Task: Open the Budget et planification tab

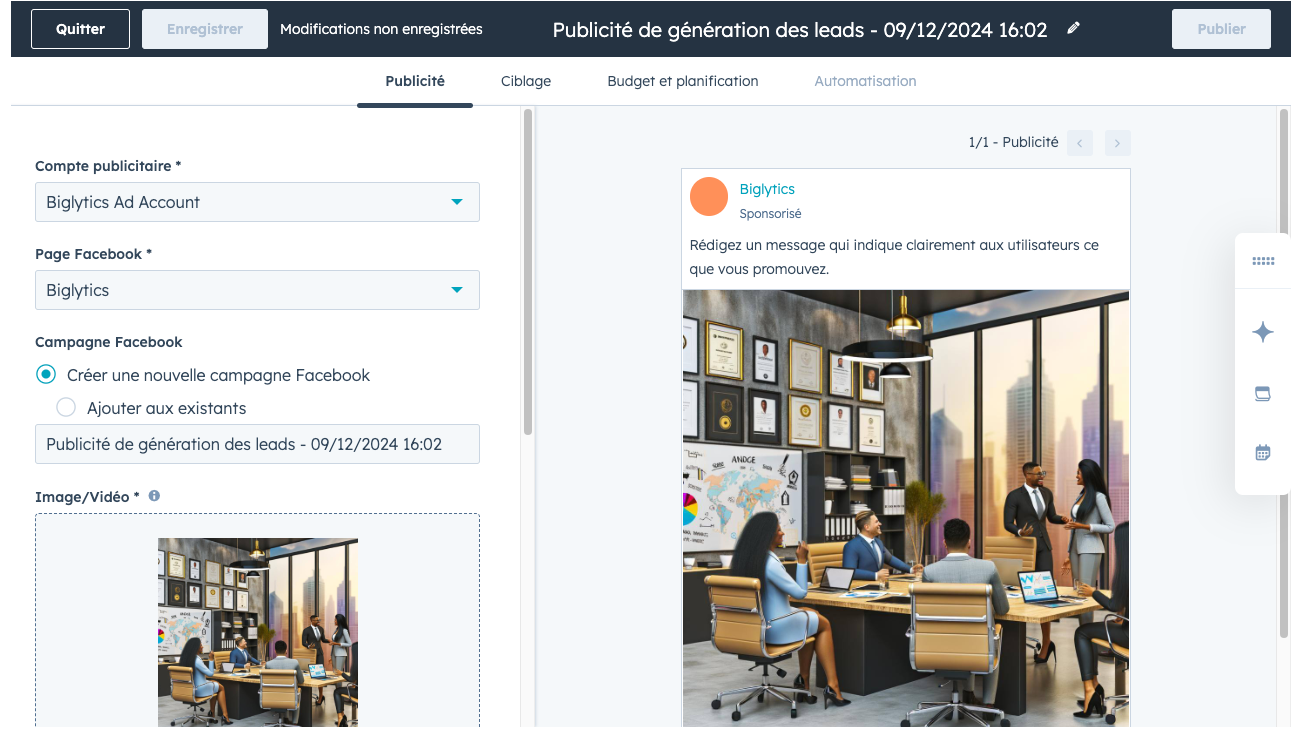Action: (x=682, y=81)
